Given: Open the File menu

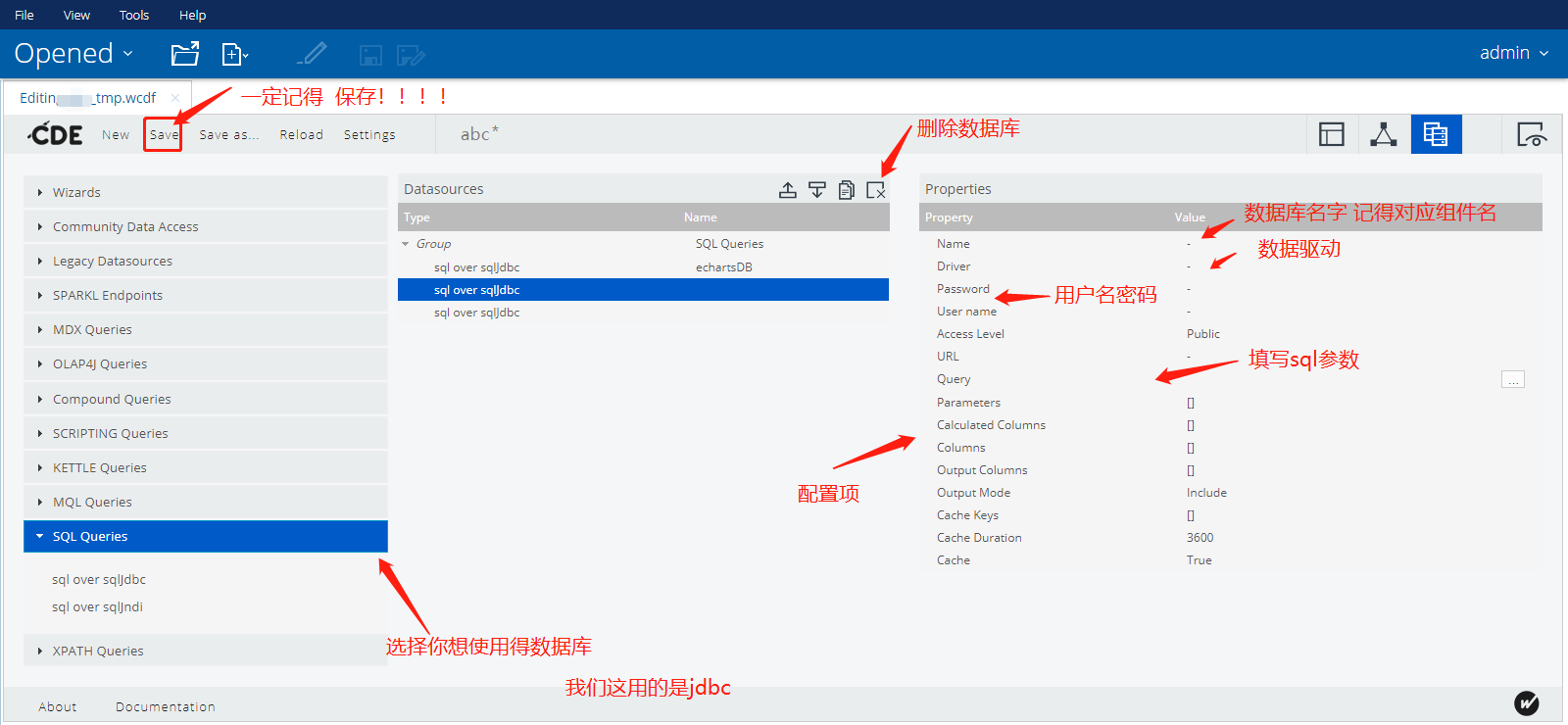Looking at the screenshot, I should point(24,15).
